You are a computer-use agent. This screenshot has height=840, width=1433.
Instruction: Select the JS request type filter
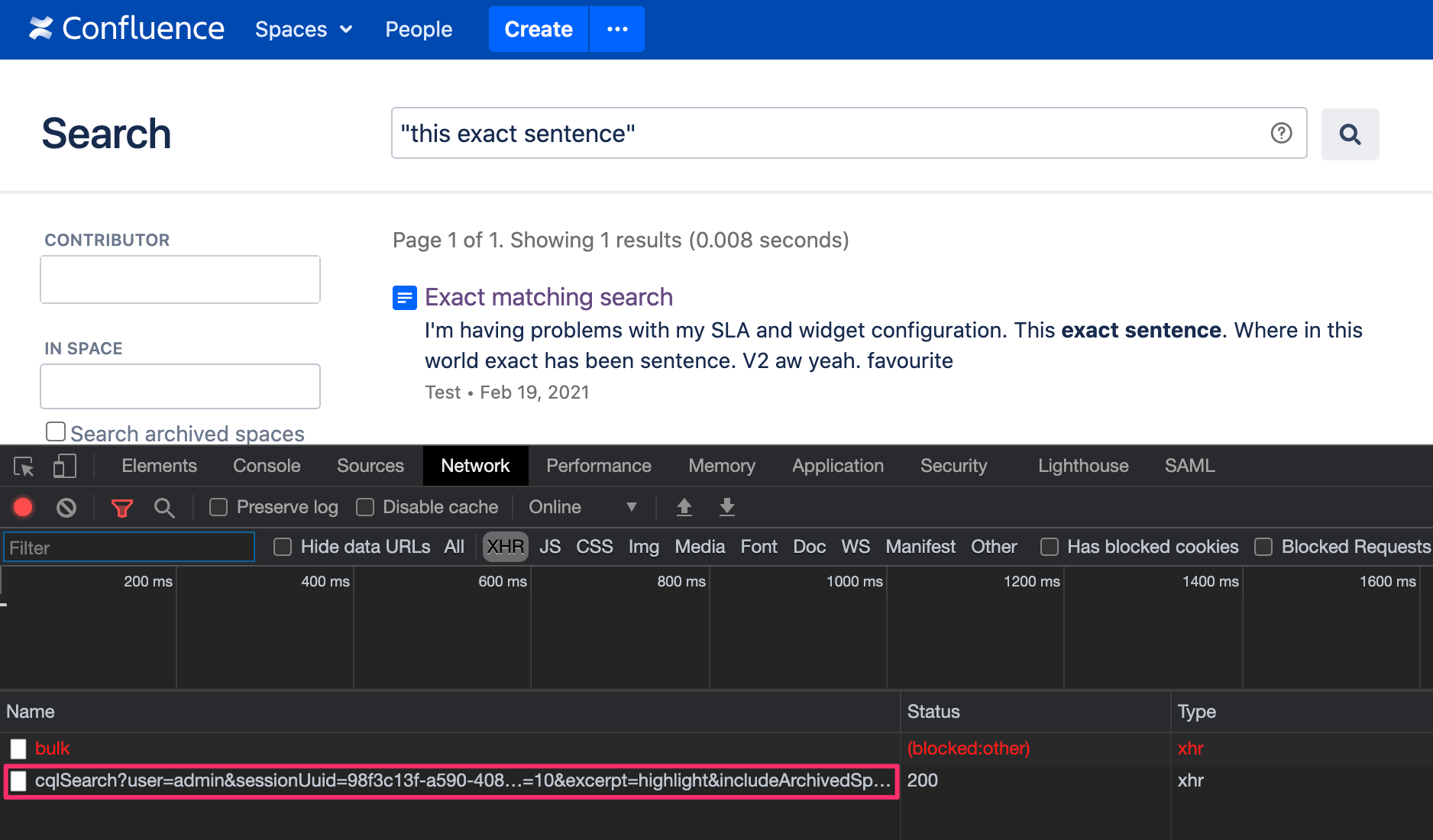coord(550,547)
